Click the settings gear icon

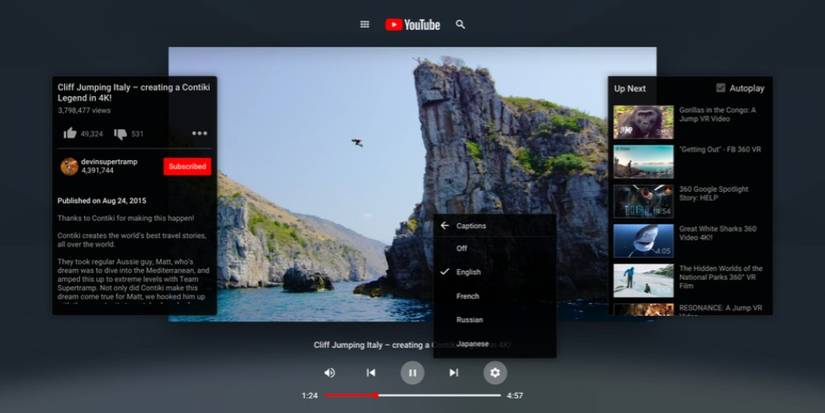click(x=495, y=372)
